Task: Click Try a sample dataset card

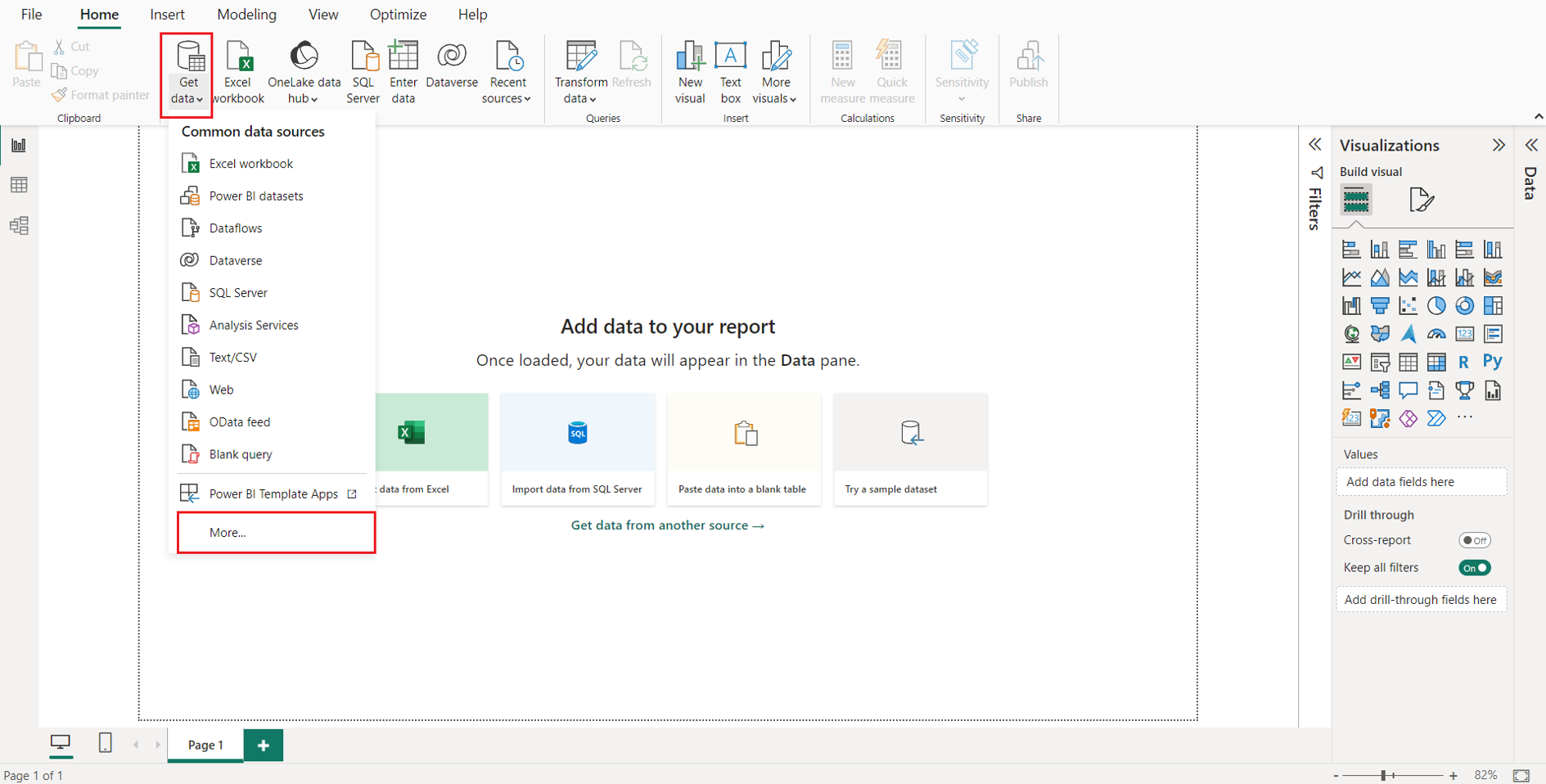Action: pyautogui.click(x=910, y=448)
